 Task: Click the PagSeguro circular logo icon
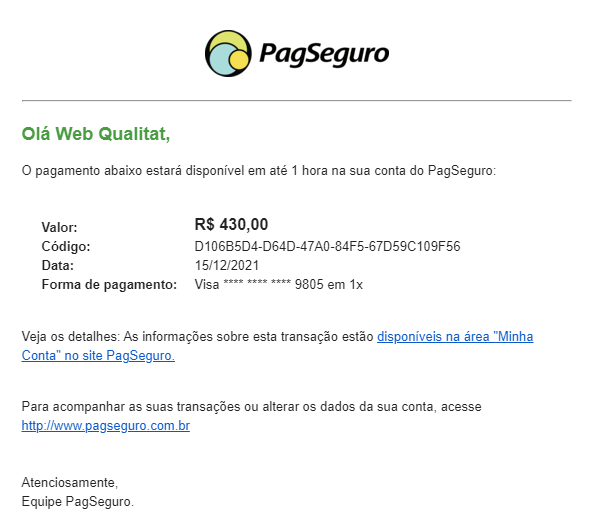pyautogui.click(x=228, y=53)
